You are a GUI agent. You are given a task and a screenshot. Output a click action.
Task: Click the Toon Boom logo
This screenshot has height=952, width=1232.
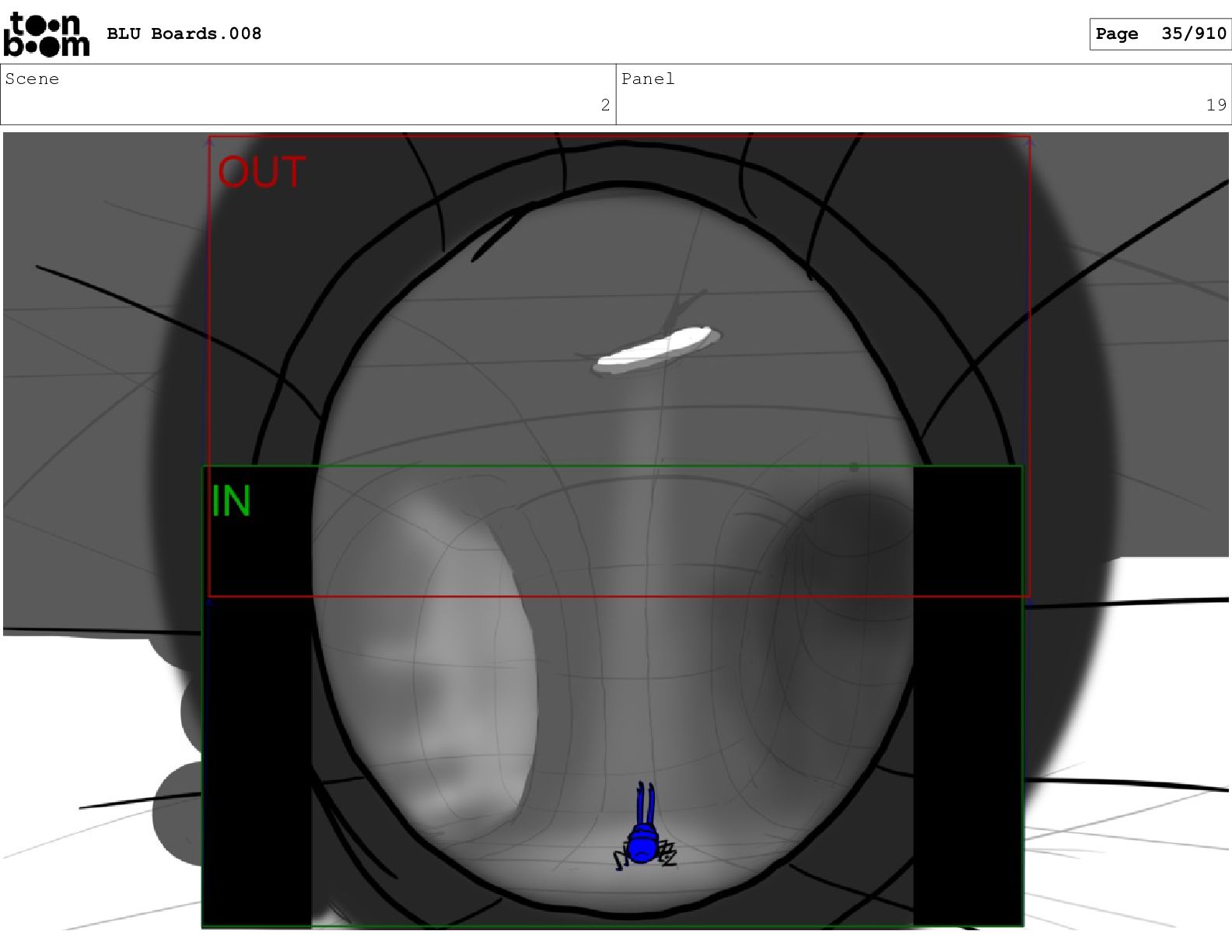[x=47, y=34]
